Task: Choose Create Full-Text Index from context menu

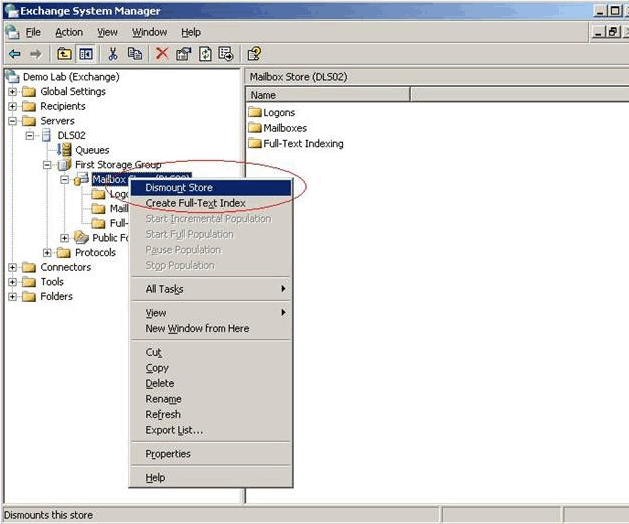Action: [x=211, y=203]
